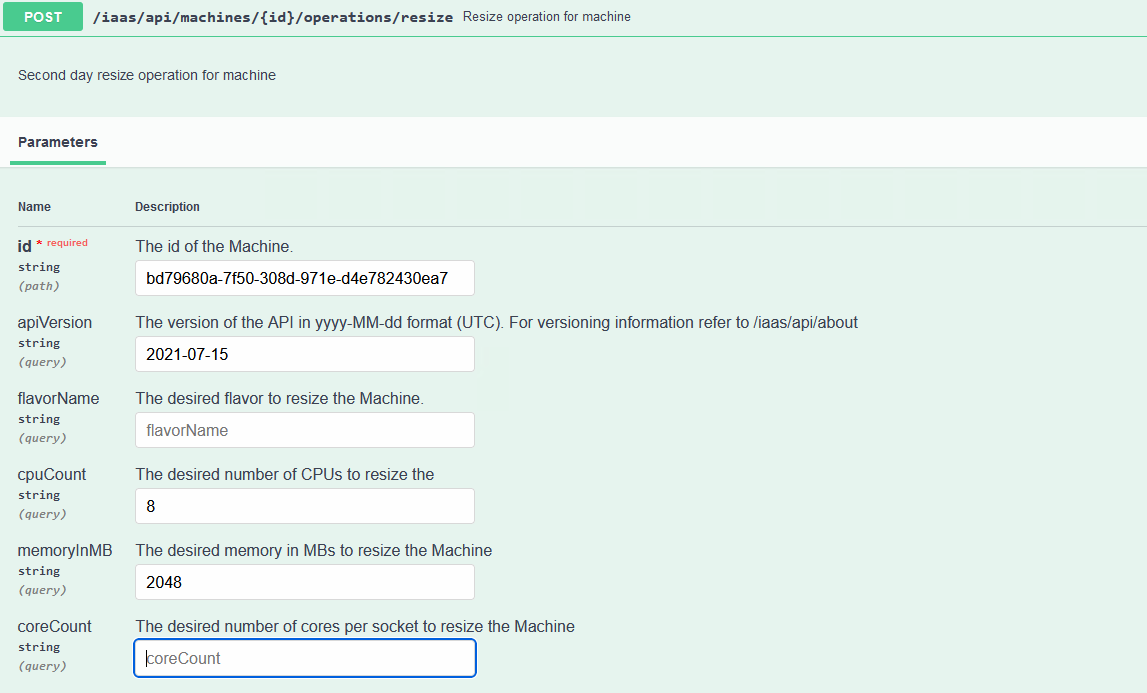Focus the apiVersion field showing 2021-07-15
The height and width of the screenshot is (693, 1147).
coord(305,354)
